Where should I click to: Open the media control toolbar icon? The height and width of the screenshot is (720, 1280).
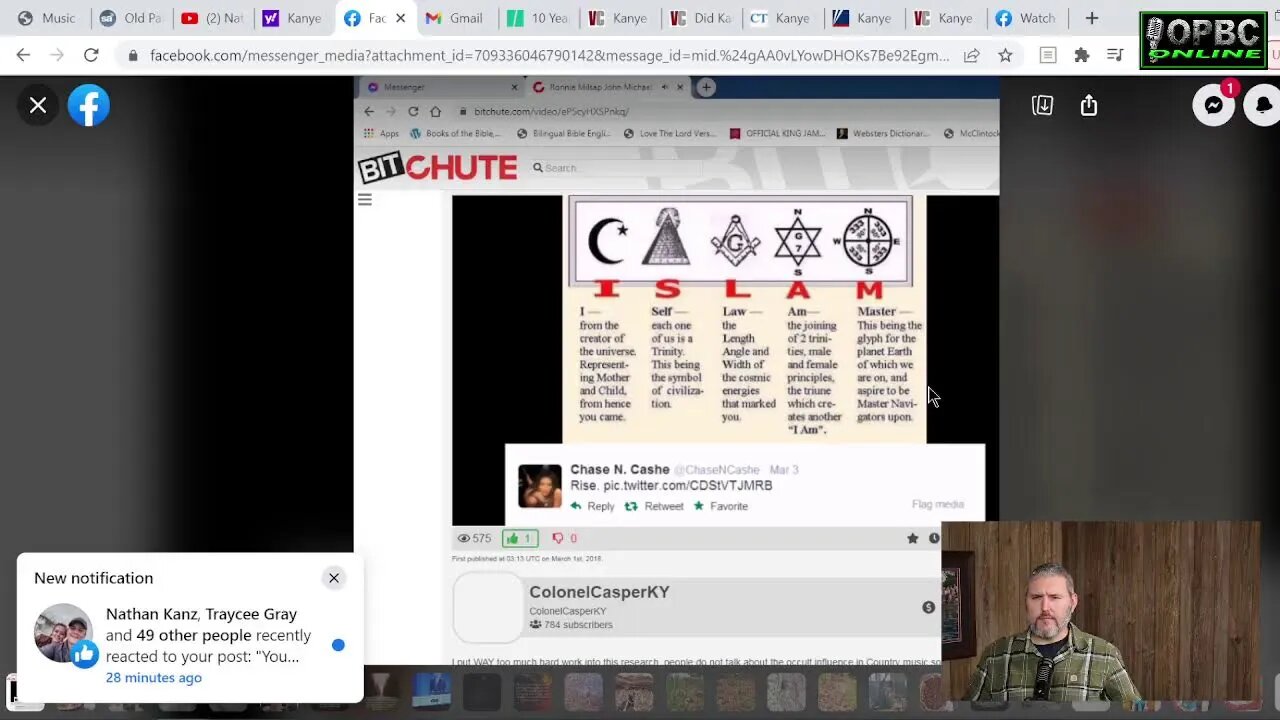[1115, 56]
